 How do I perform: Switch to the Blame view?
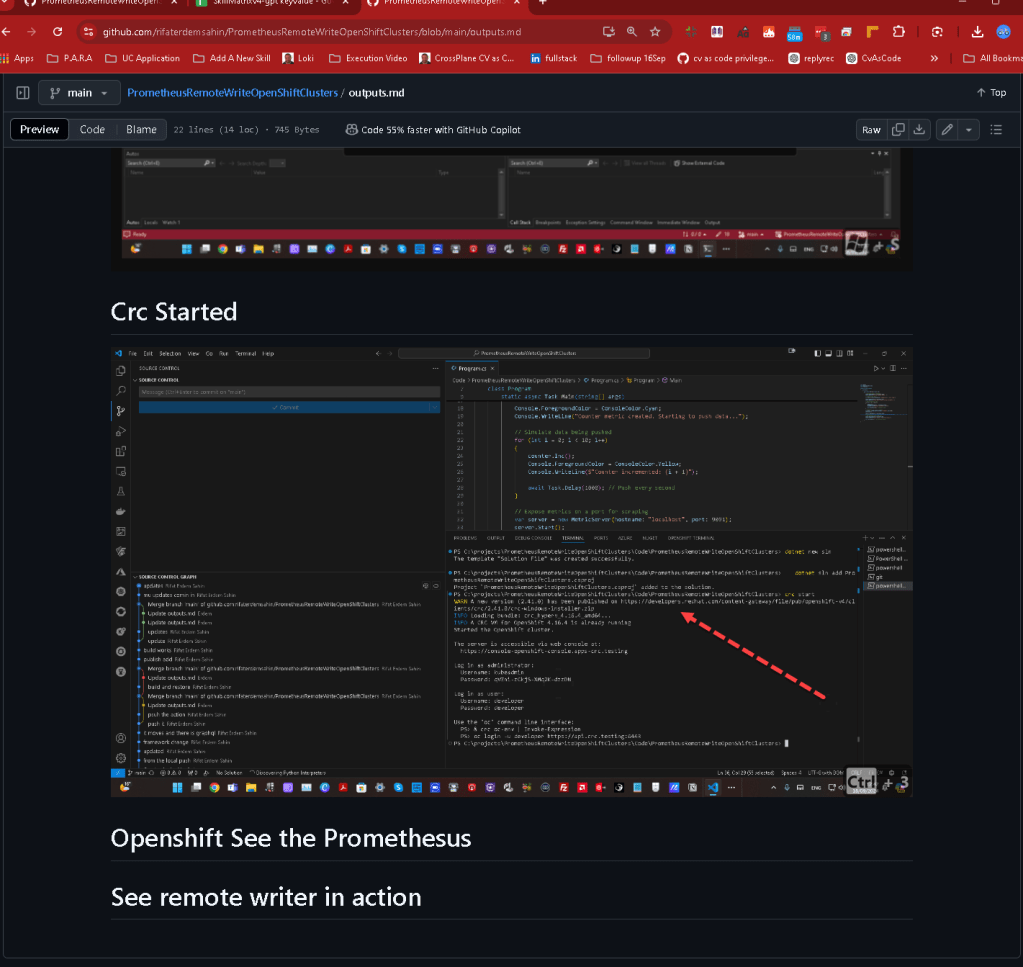(141, 129)
